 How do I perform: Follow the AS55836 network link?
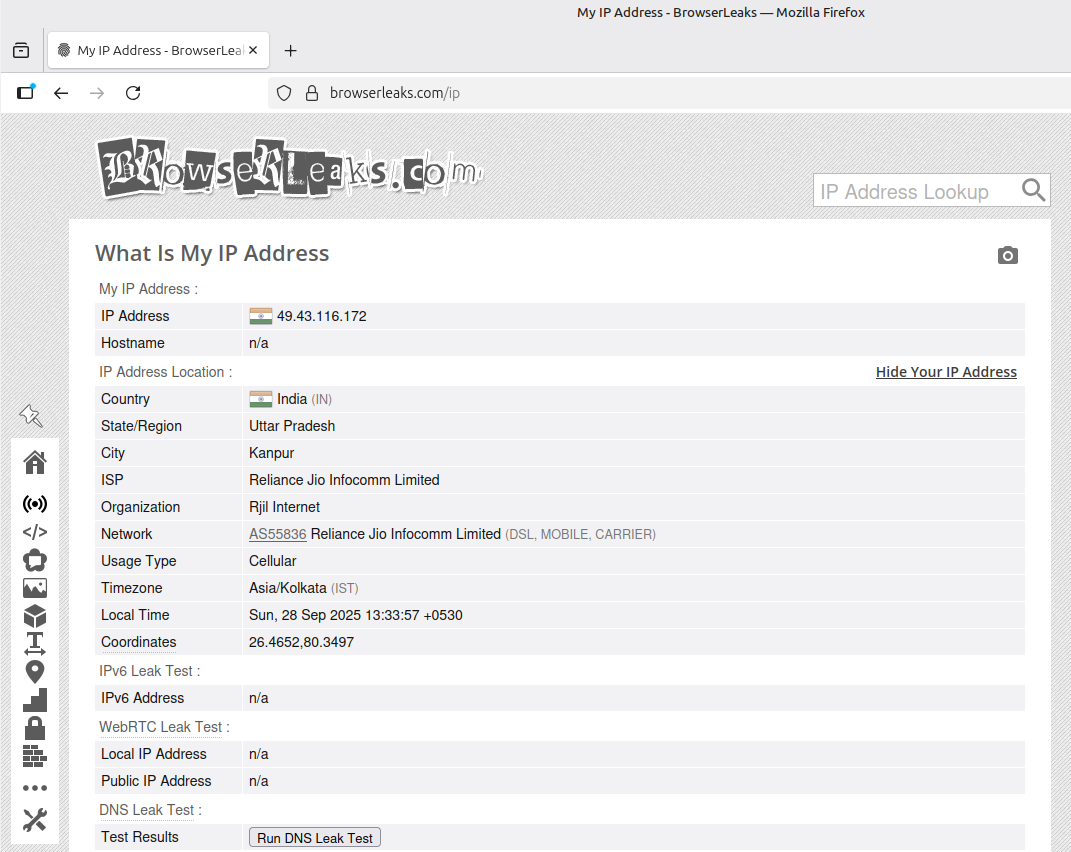pyautogui.click(x=278, y=534)
